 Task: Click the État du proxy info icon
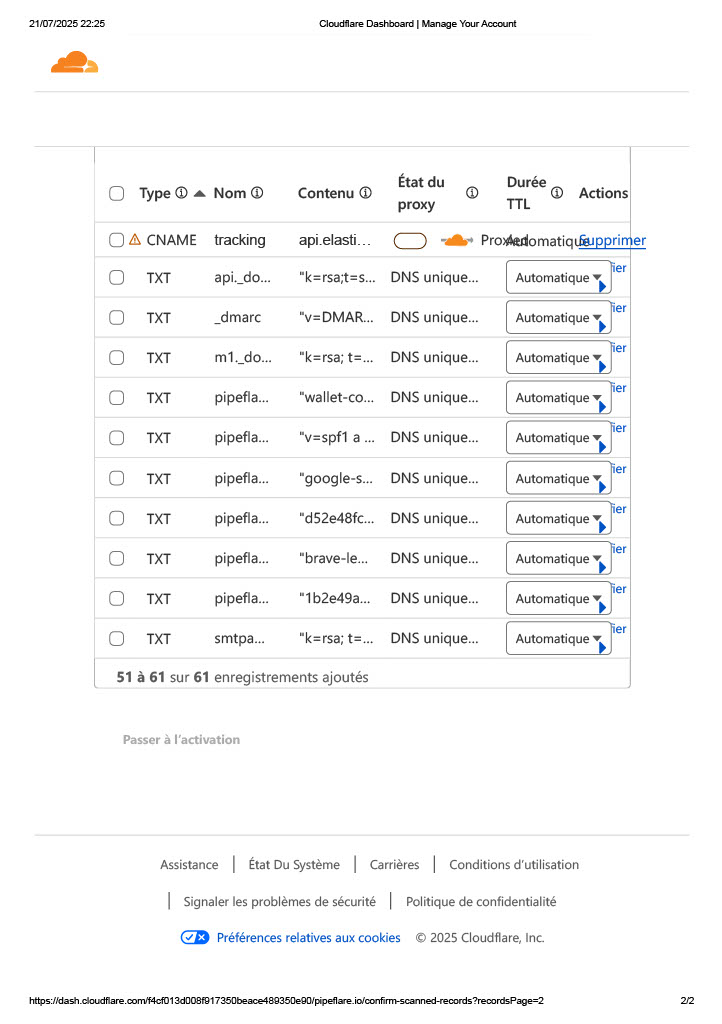[x=472, y=193]
